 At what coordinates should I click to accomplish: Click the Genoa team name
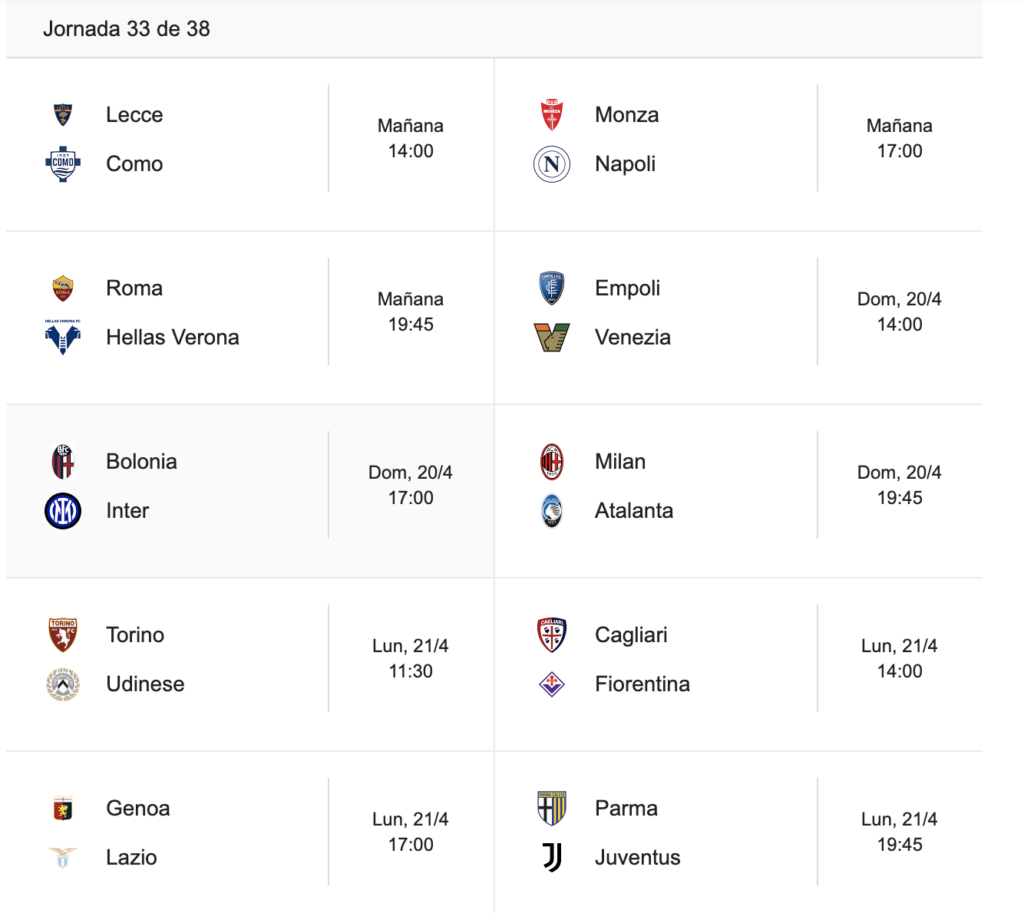click(138, 808)
